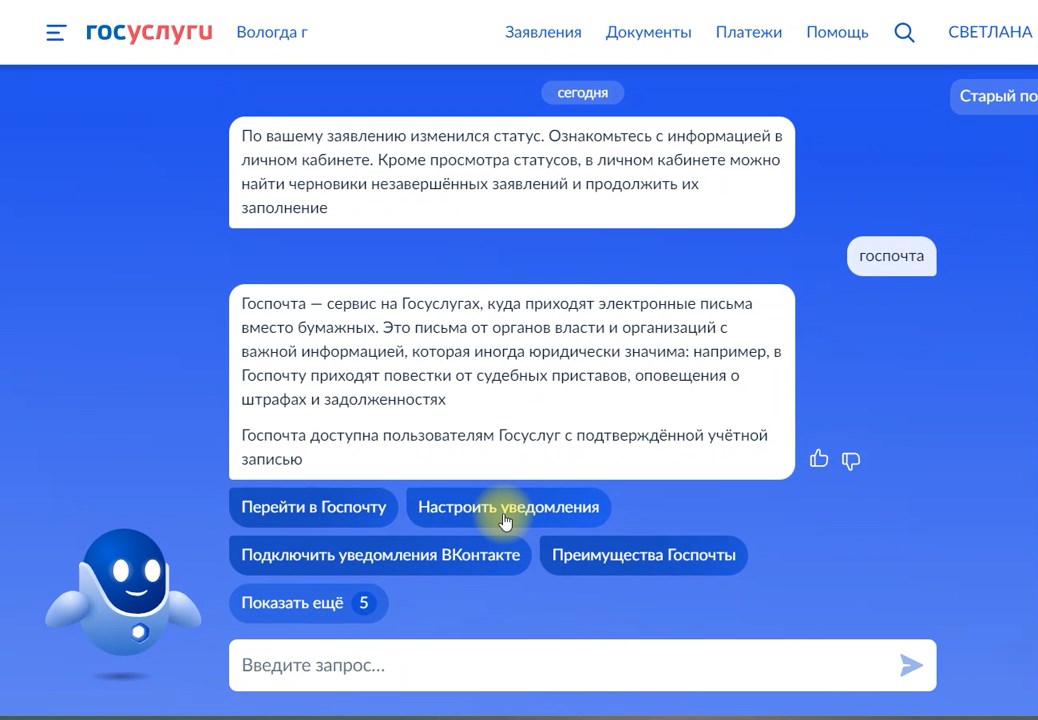The width and height of the screenshot is (1038, 720).
Task: Click the Перейти в Госпочту button
Action: point(313,507)
